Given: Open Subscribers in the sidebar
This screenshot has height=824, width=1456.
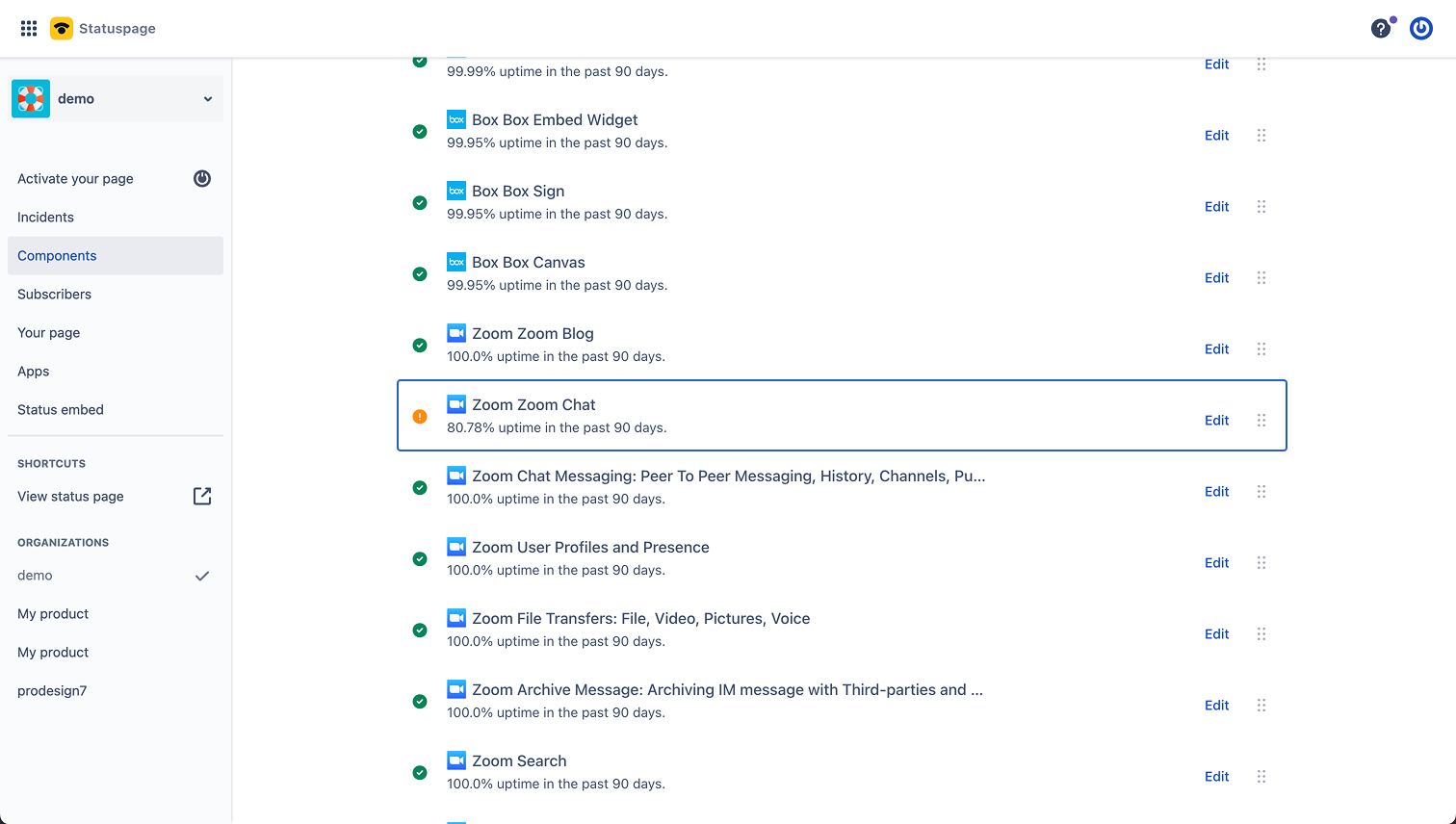Looking at the screenshot, I should (x=116, y=295).
